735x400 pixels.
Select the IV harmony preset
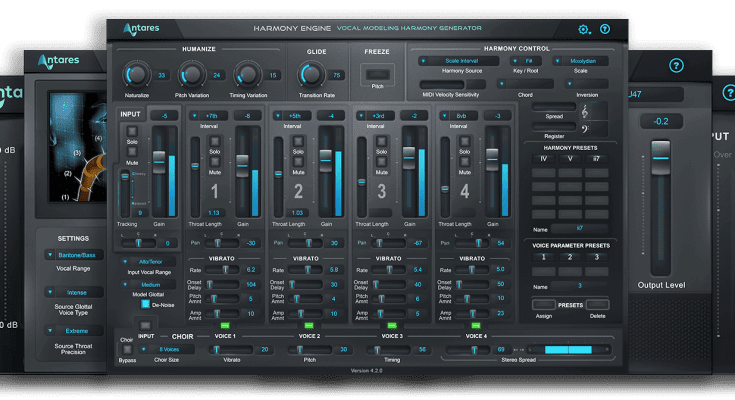[x=544, y=158]
